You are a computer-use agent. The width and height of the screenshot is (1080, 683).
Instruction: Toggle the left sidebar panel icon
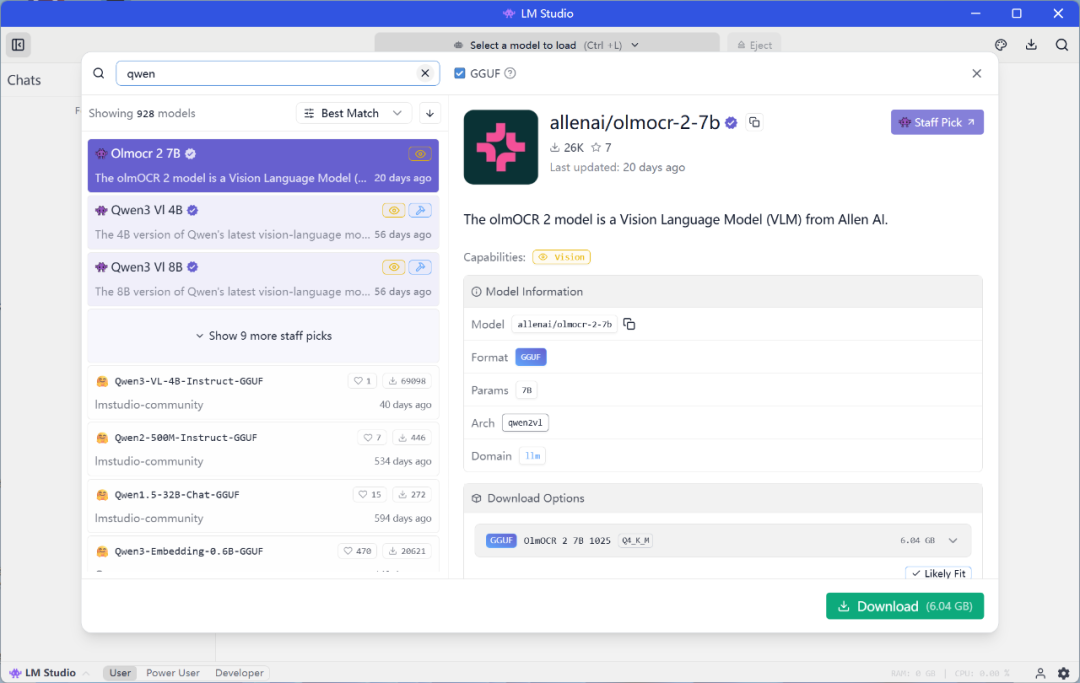(x=18, y=45)
